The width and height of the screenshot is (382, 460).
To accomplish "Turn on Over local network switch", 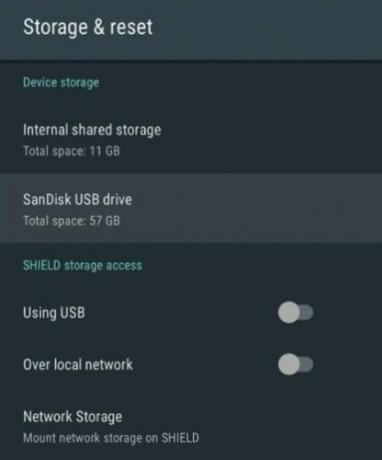I will (x=295, y=364).
